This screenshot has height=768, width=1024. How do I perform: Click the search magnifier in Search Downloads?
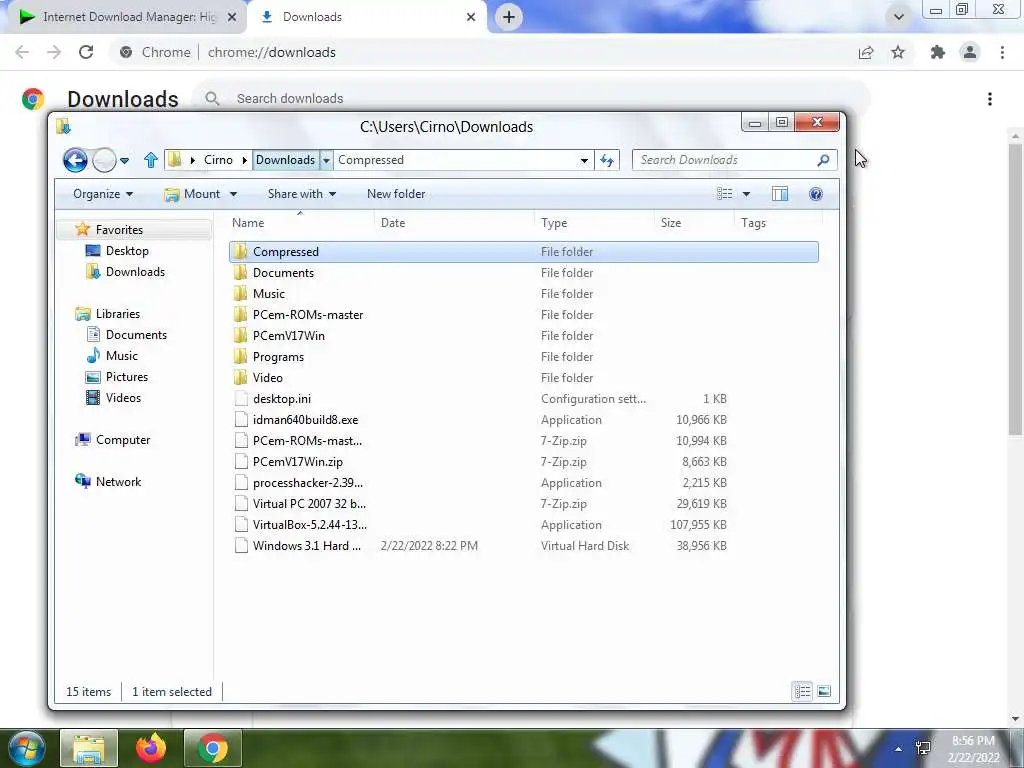823,160
